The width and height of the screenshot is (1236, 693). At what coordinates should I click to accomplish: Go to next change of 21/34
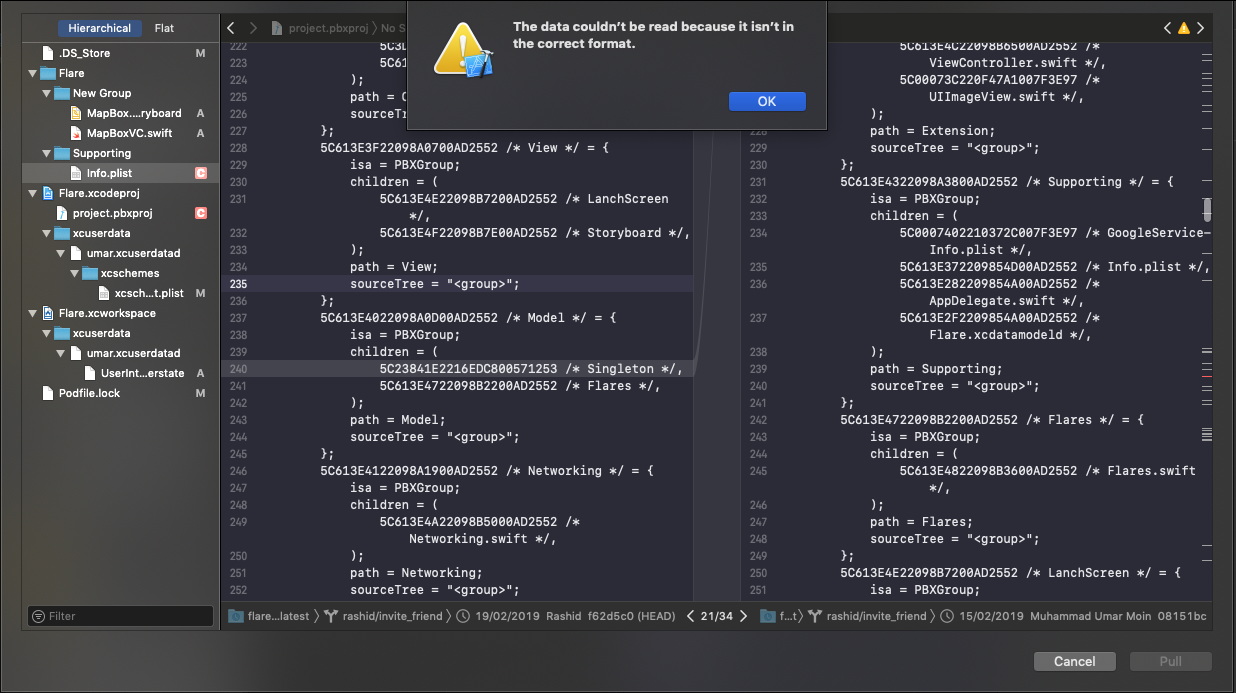click(743, 616)
